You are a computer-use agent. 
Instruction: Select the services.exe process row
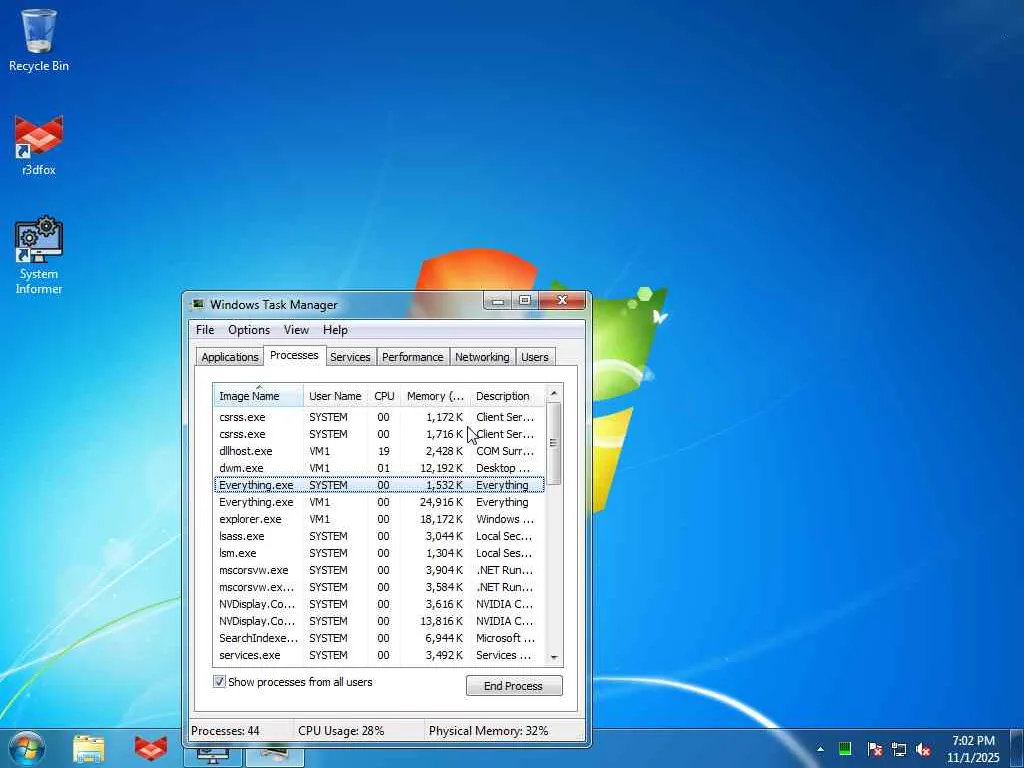[x=379, y=654]
